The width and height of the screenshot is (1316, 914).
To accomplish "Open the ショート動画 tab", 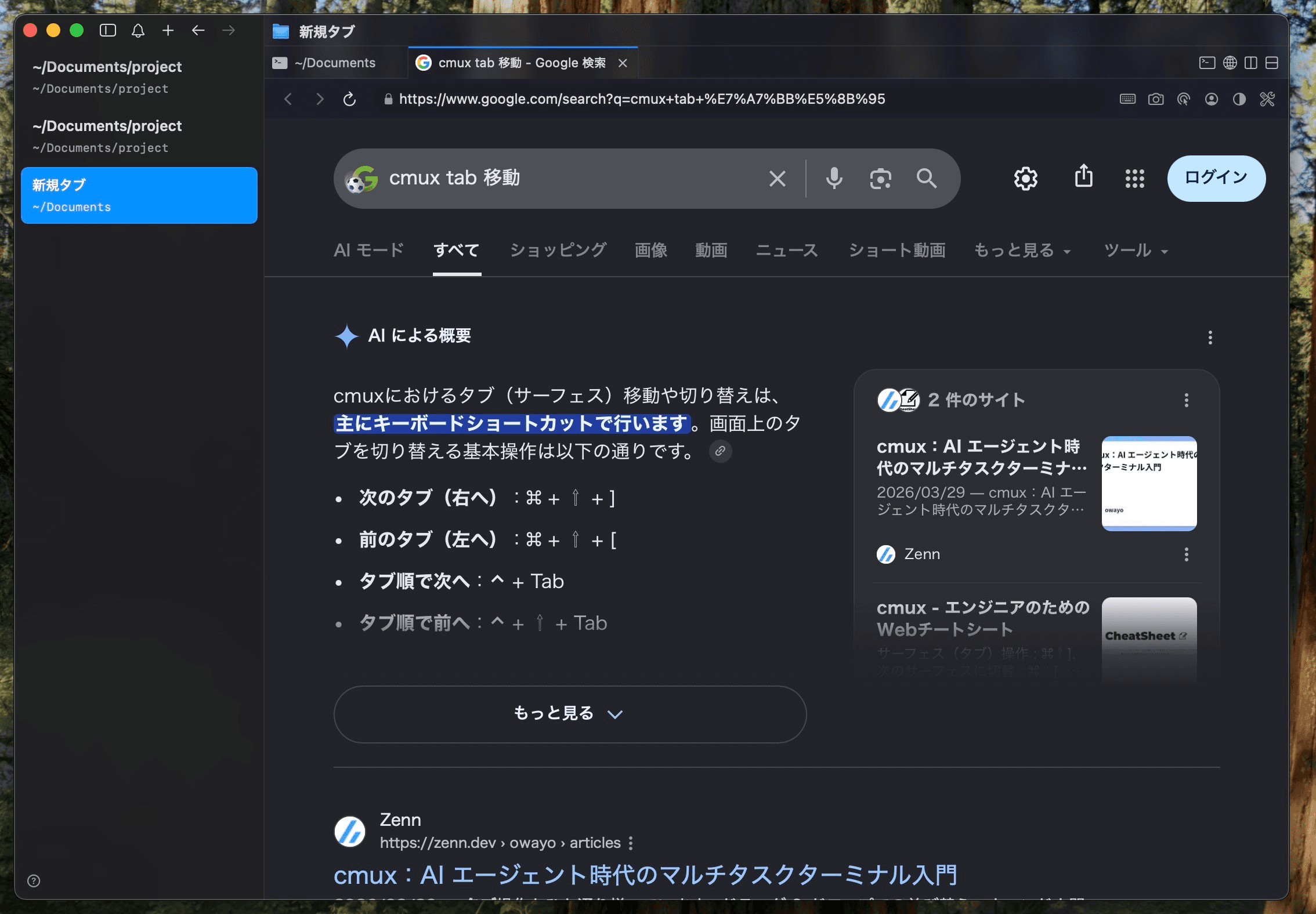I will pos(897,251).
